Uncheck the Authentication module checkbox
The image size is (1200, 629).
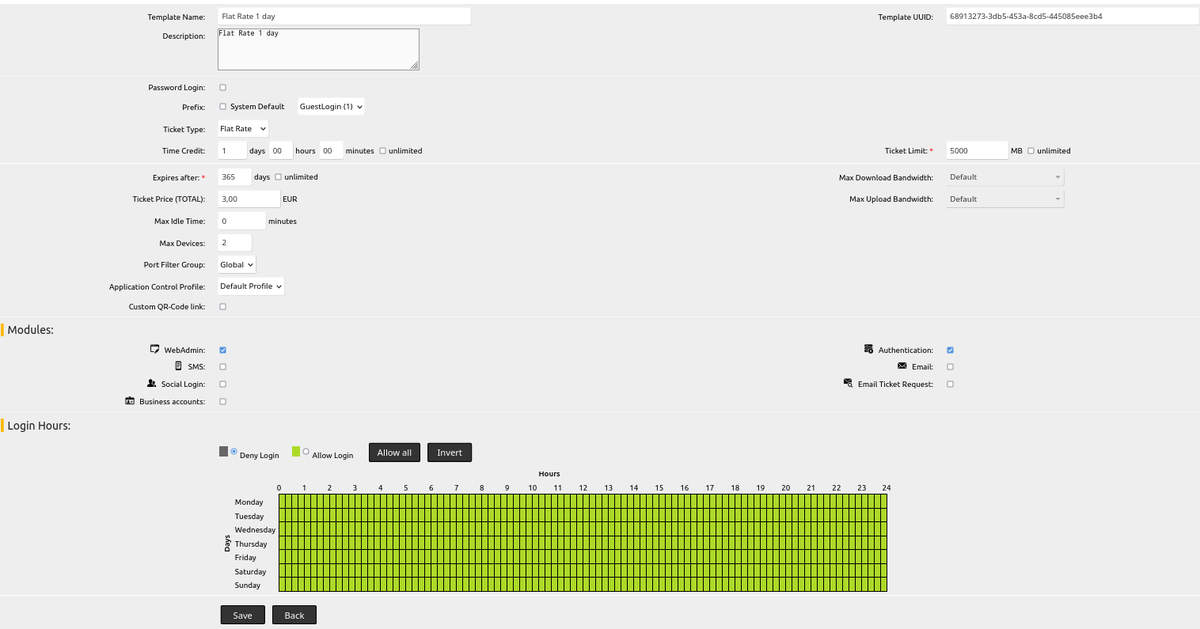tap(950, 350)
